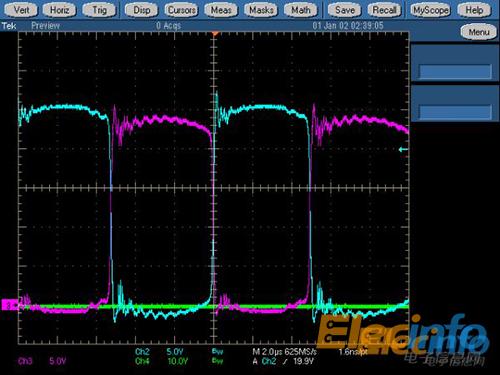Open the Horiz menu button
The height and width of the screenshot is (375, 500).
point(59,10)
